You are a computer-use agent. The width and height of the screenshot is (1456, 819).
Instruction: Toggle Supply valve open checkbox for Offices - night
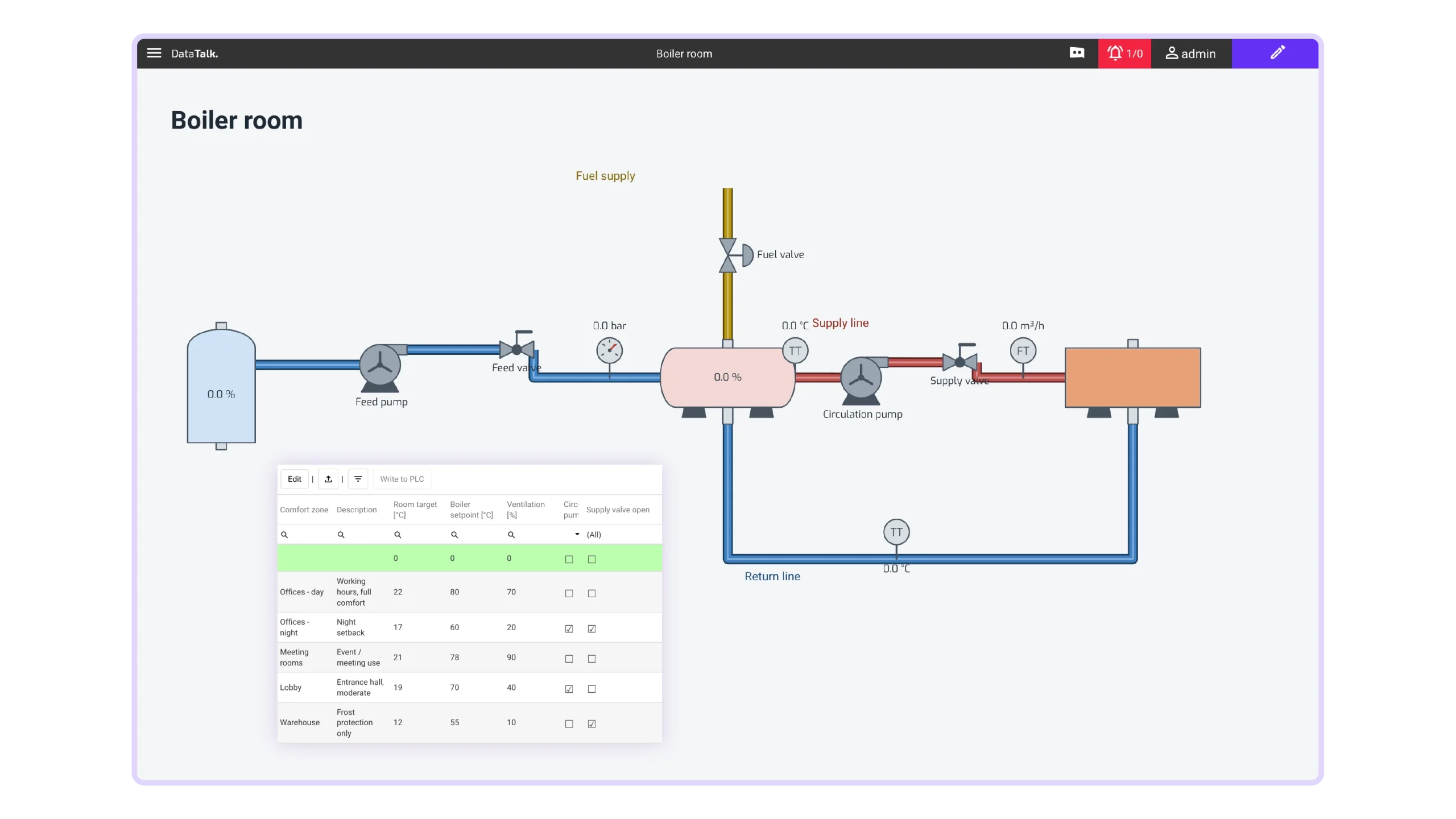(x=591, y=628)
